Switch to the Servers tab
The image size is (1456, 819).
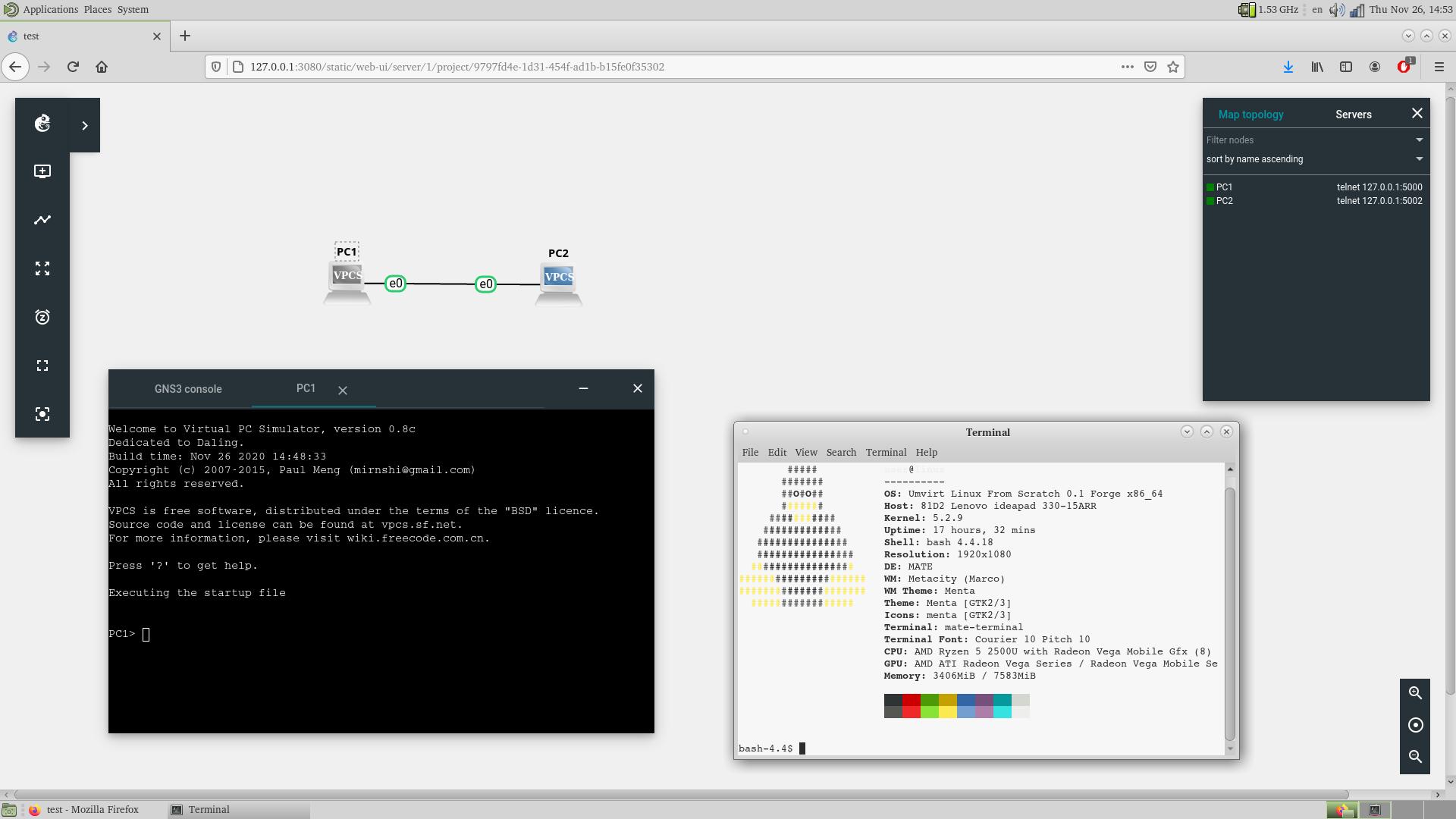pyautogui.click(x=1353, y=115)
